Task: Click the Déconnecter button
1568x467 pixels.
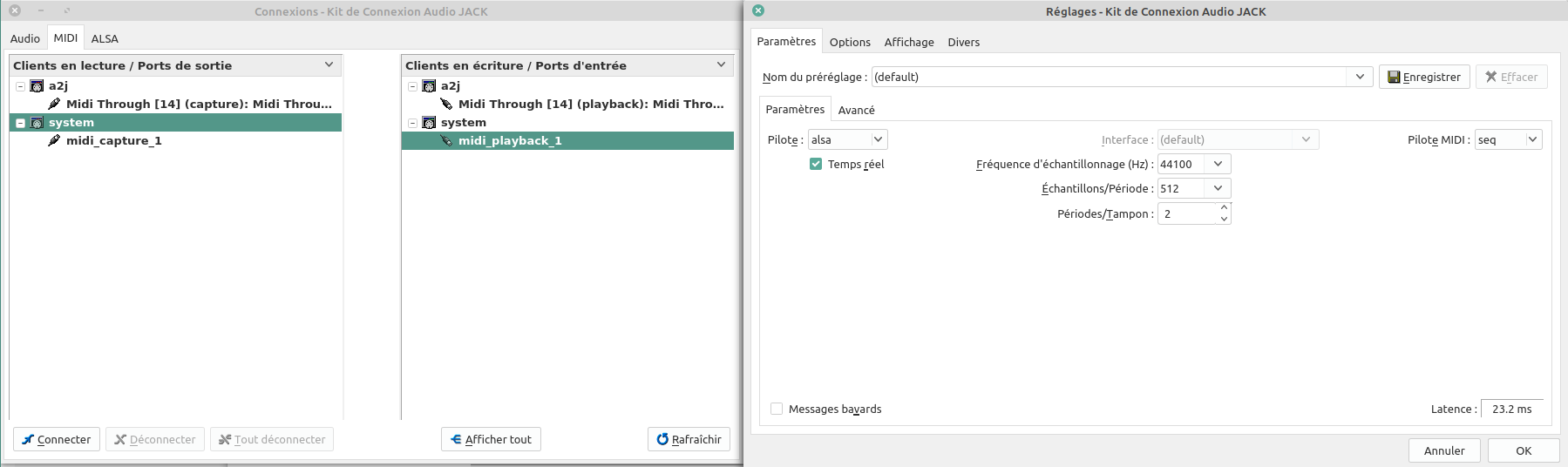Action: [x=155, y=439]
